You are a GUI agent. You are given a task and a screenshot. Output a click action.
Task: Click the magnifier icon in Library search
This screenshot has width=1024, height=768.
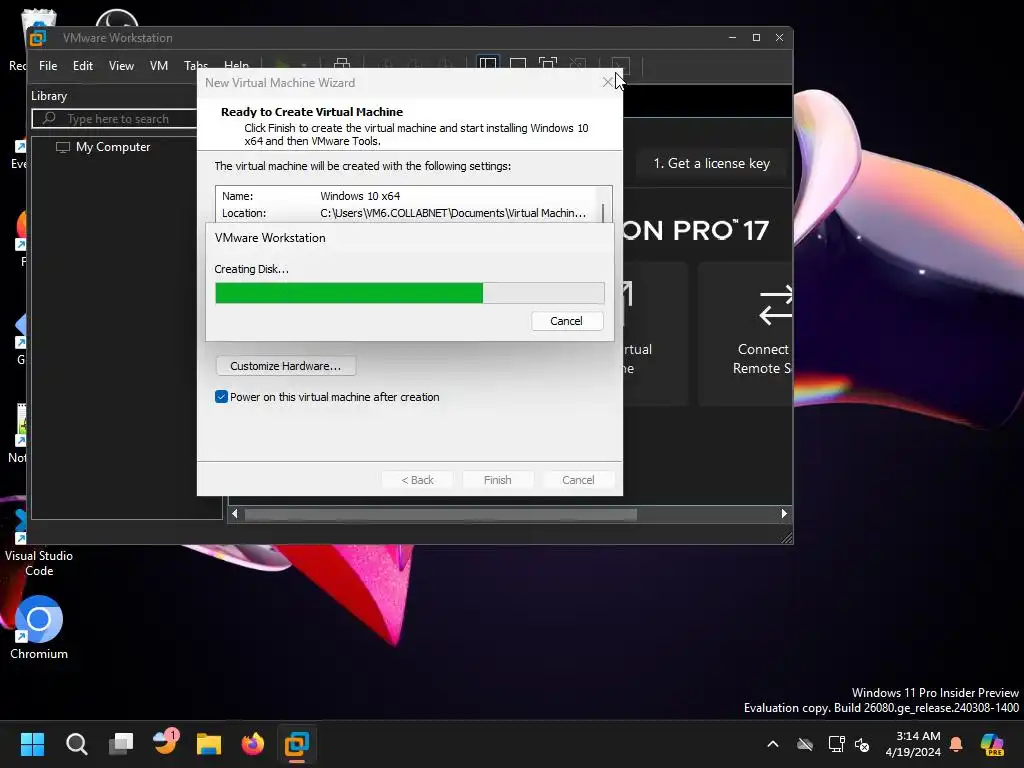click(x=49, y=118)
